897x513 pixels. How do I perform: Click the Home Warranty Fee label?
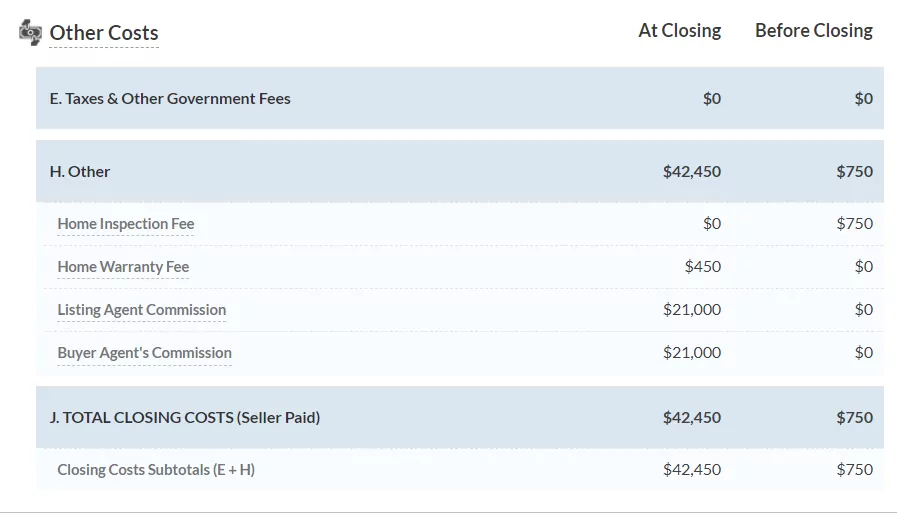coord(123,267)
